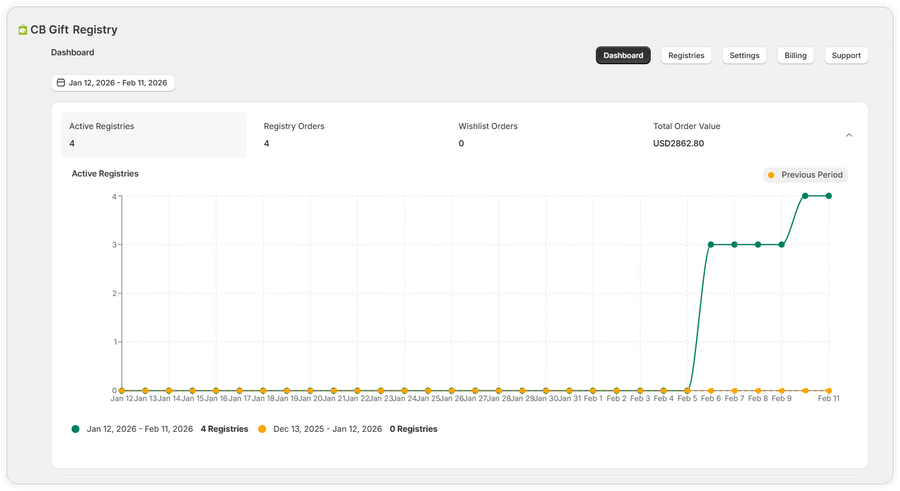The height and width of the screenshot is (491, 900).
Task: Click the "USD2862.80" total value
Action: coord(678,144)
